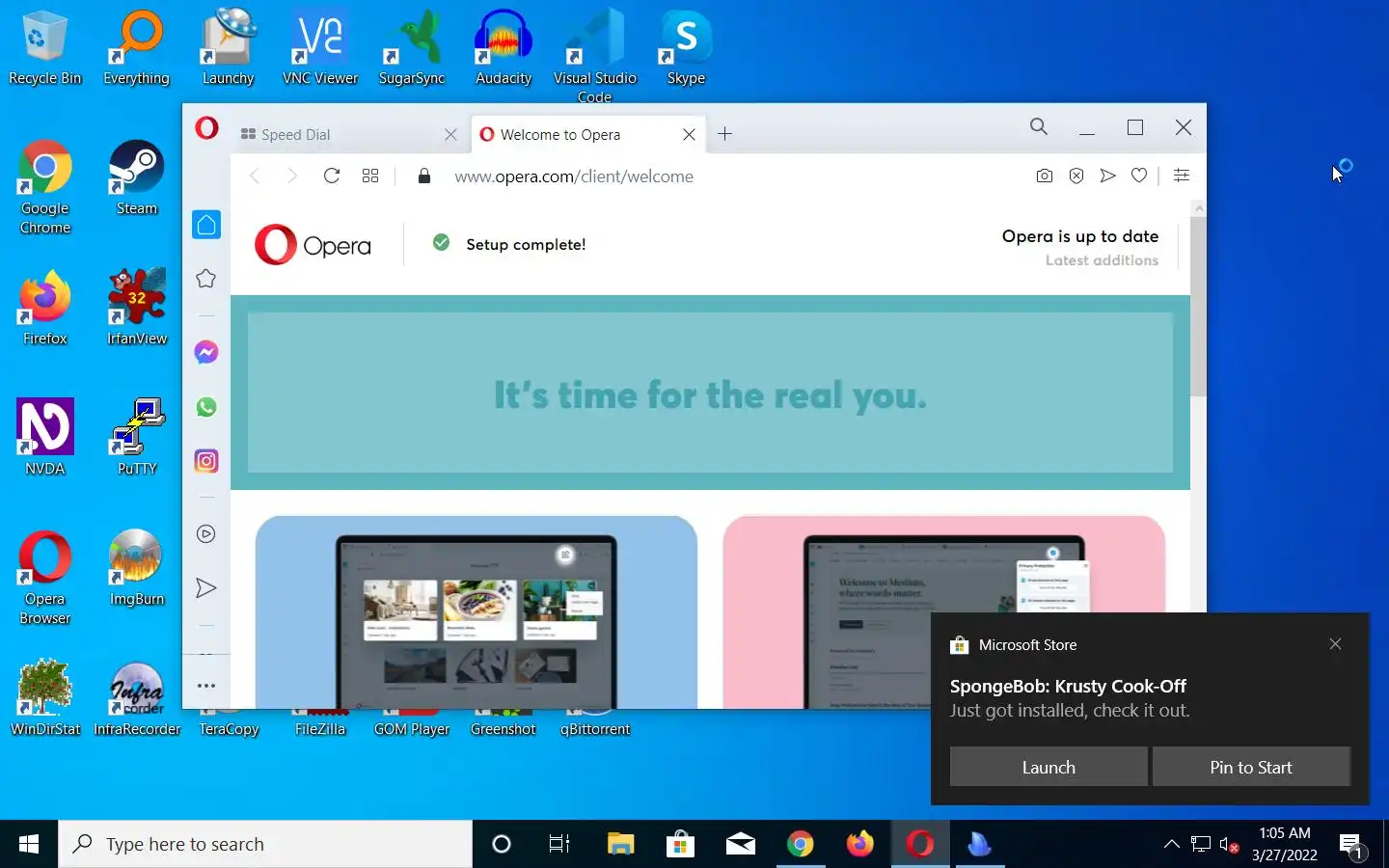Viewport: 1389px width, 868px height.
Task: Select the IrfanView desktop shortcut
Action: click(x=137, y=309)
